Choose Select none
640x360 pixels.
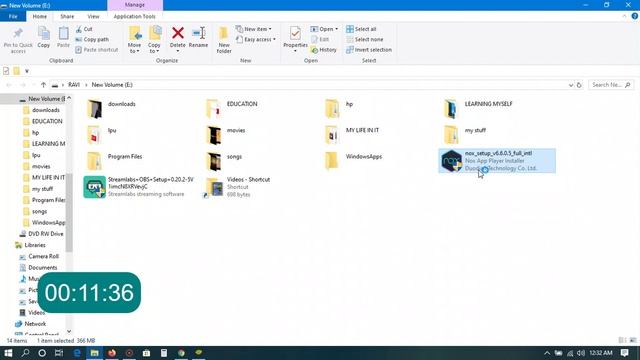click(x=364, y=40)
